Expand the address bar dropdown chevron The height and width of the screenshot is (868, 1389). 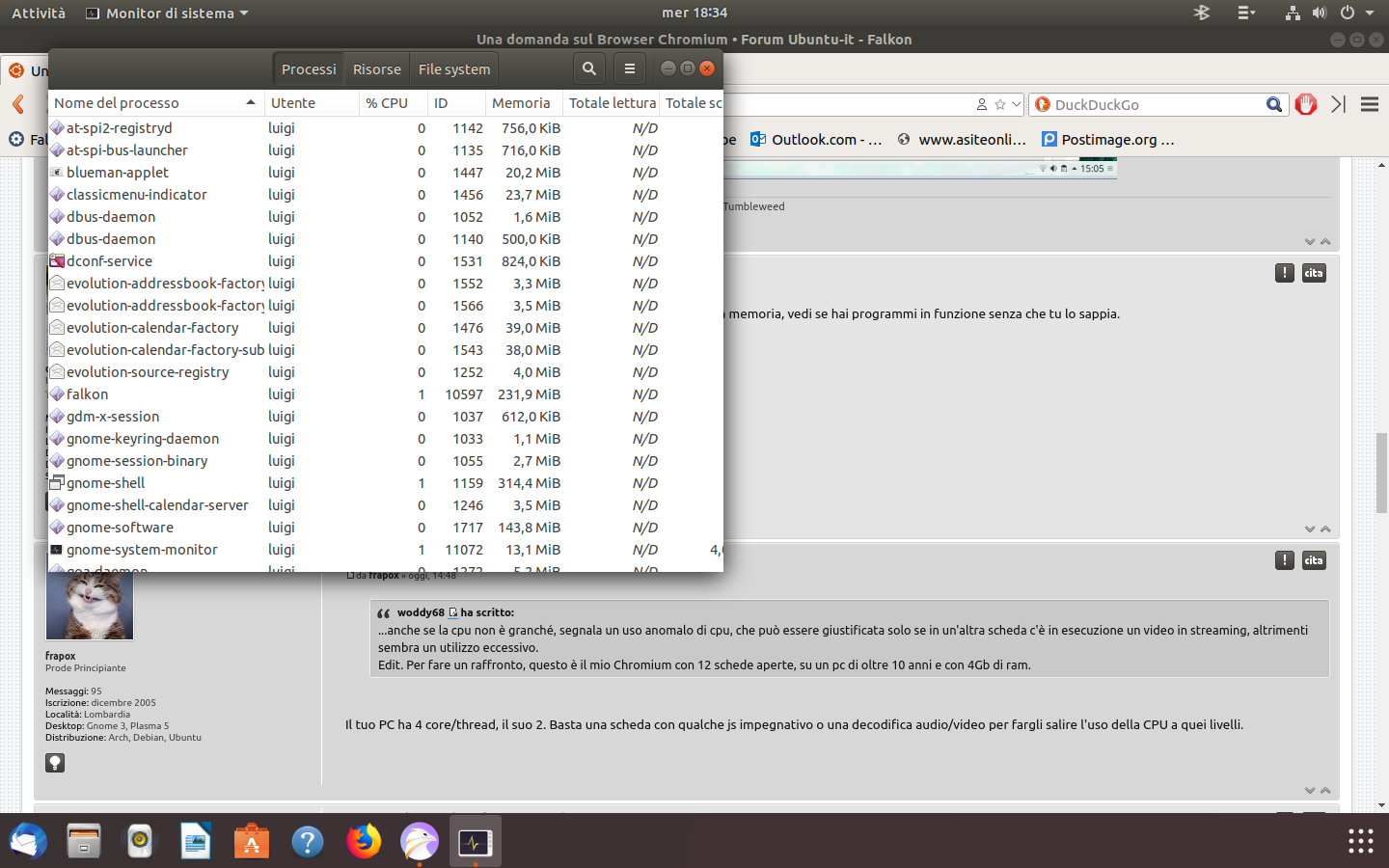(1017, 104)
